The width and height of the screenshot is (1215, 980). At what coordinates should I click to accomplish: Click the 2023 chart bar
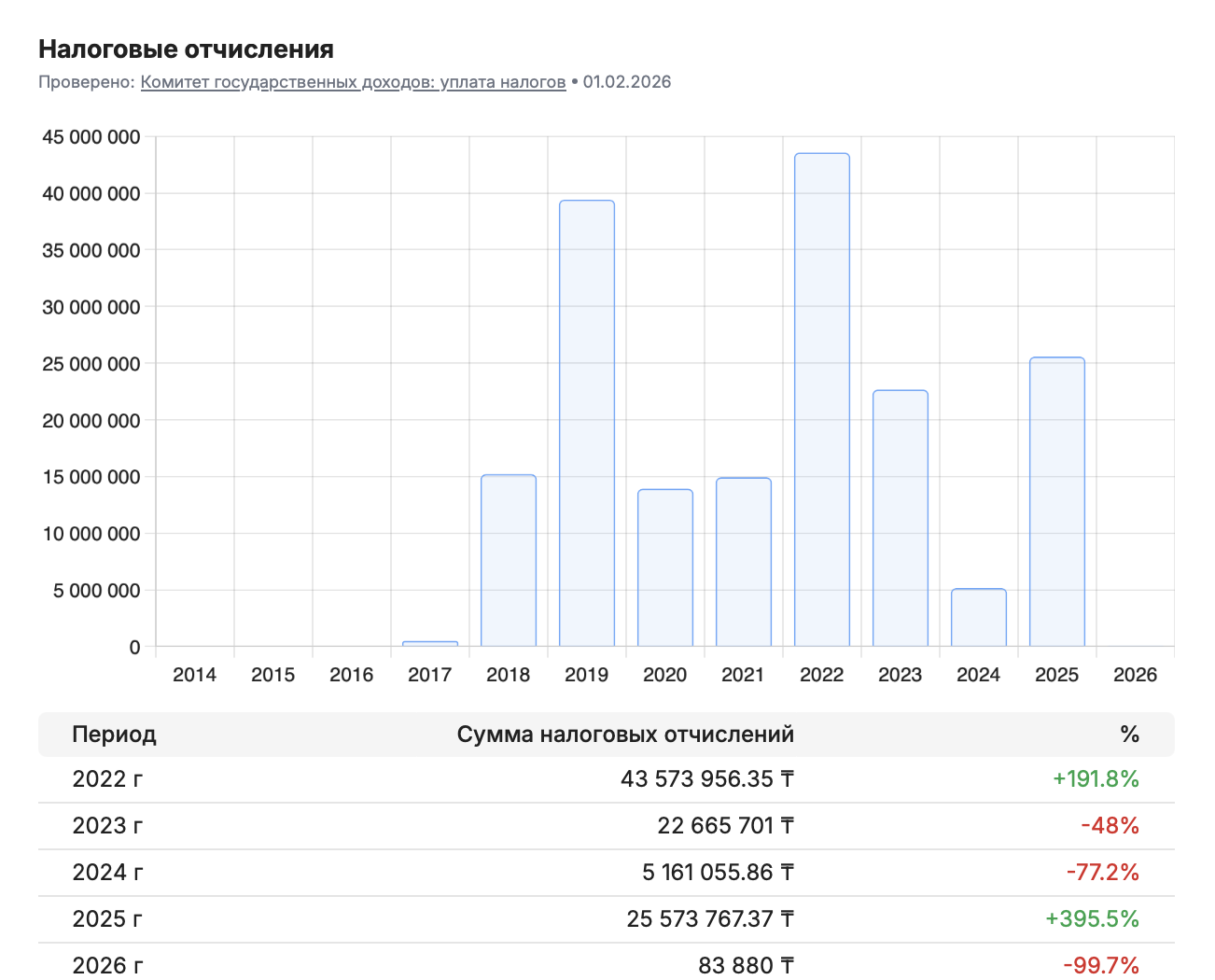click(901, 518)
